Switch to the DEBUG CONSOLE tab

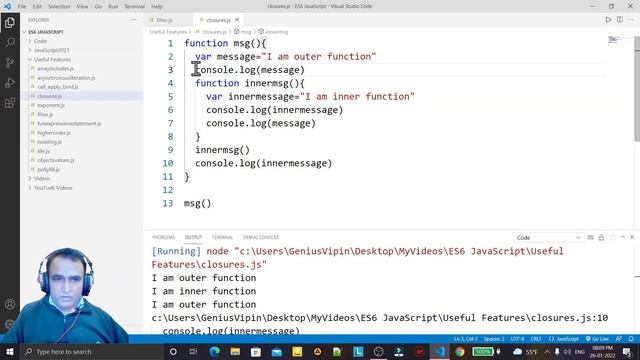[x=261, y=237]
